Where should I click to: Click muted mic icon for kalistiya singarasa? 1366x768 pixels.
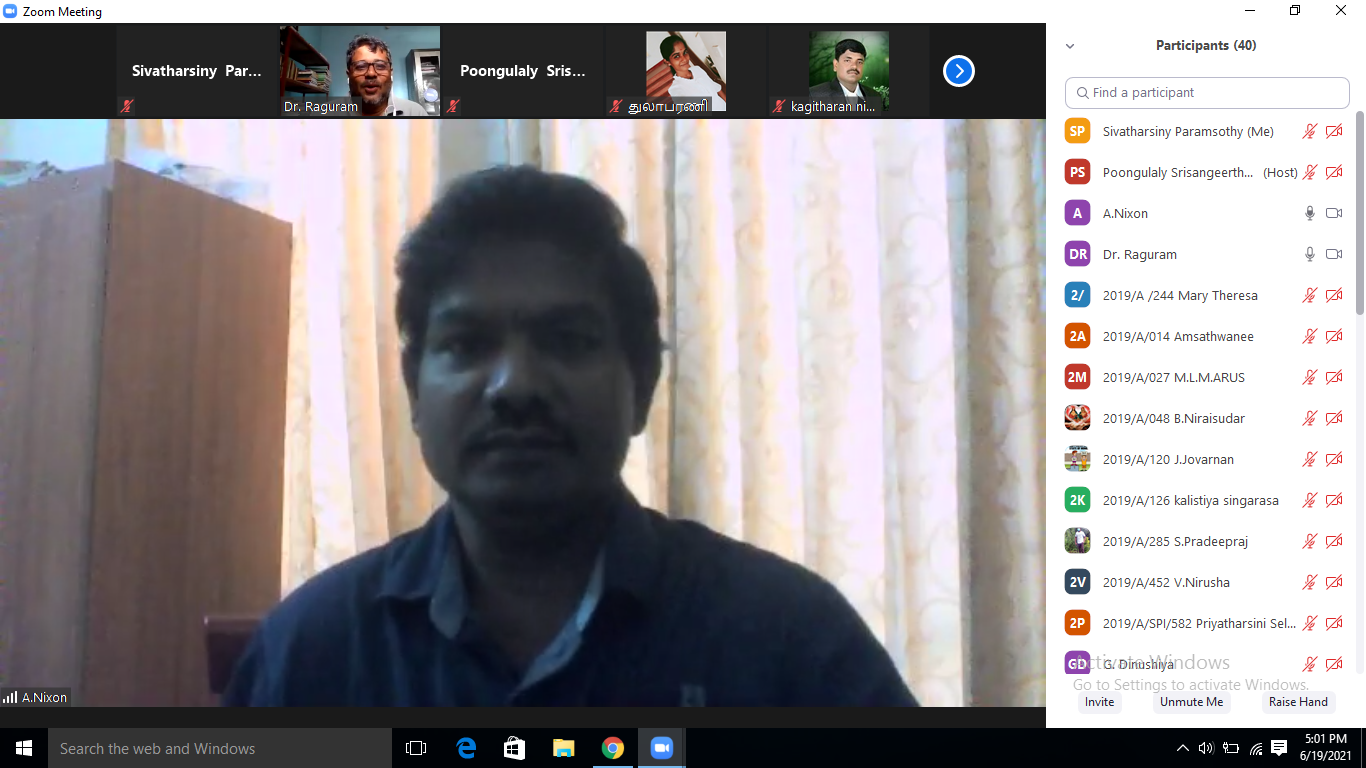tap(1309, 500)
